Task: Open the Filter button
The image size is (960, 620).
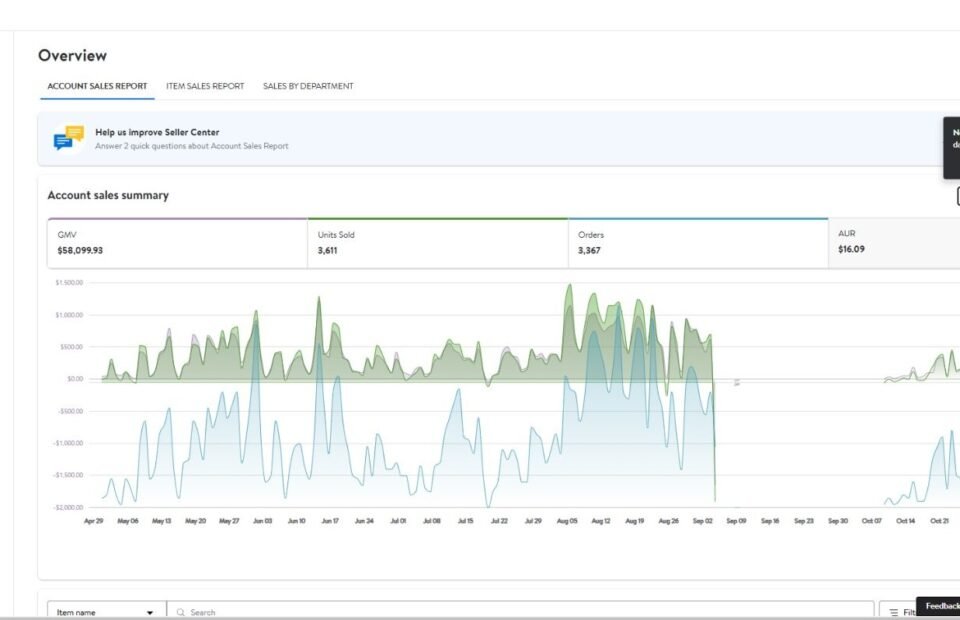Action: pyautogui.click(x=900, y=612)
